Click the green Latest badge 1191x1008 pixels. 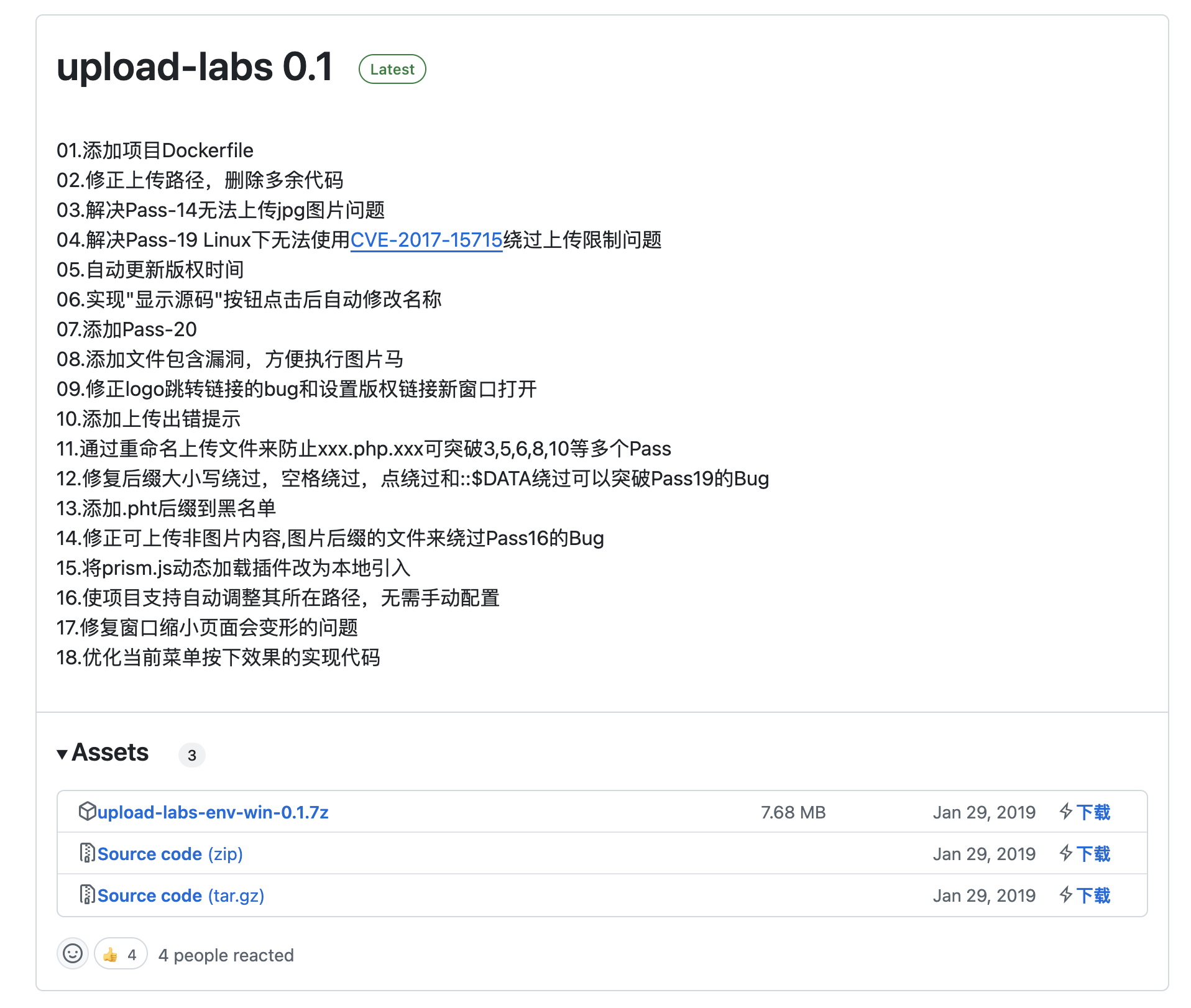(x=392, y=69)
